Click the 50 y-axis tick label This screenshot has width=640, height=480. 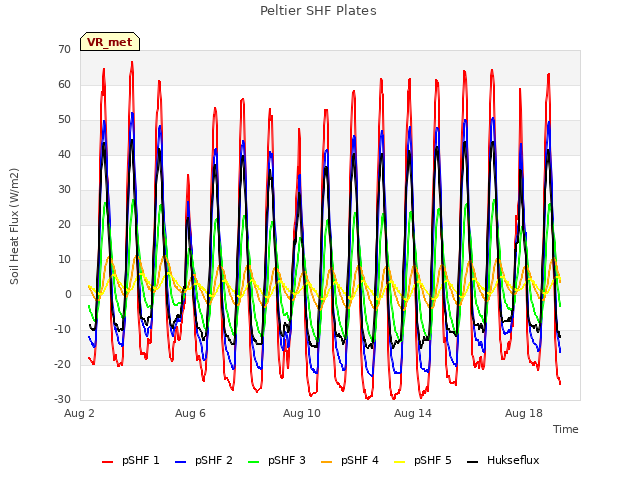(x=64, y=120)
